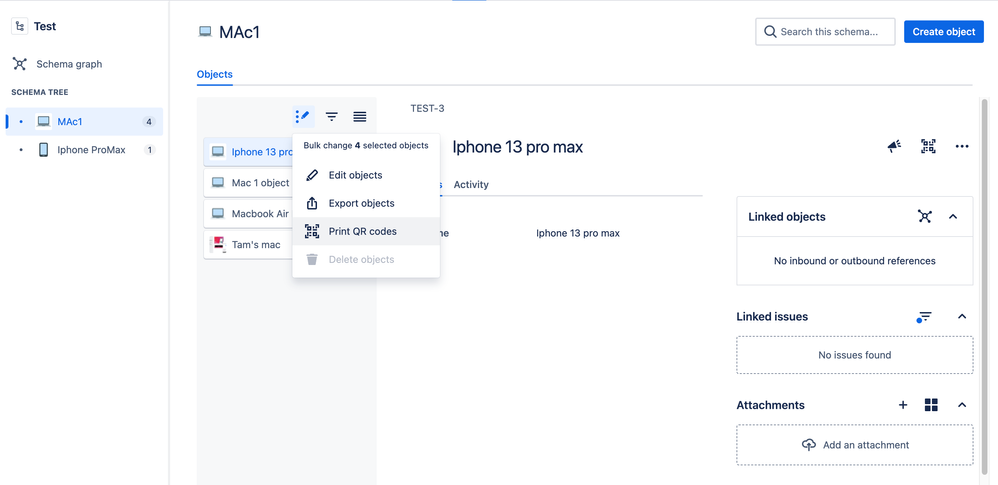Select Iphone ProMax in schema tree
The width and height of the screenshot is (998, 485).
tap(84, 150)
